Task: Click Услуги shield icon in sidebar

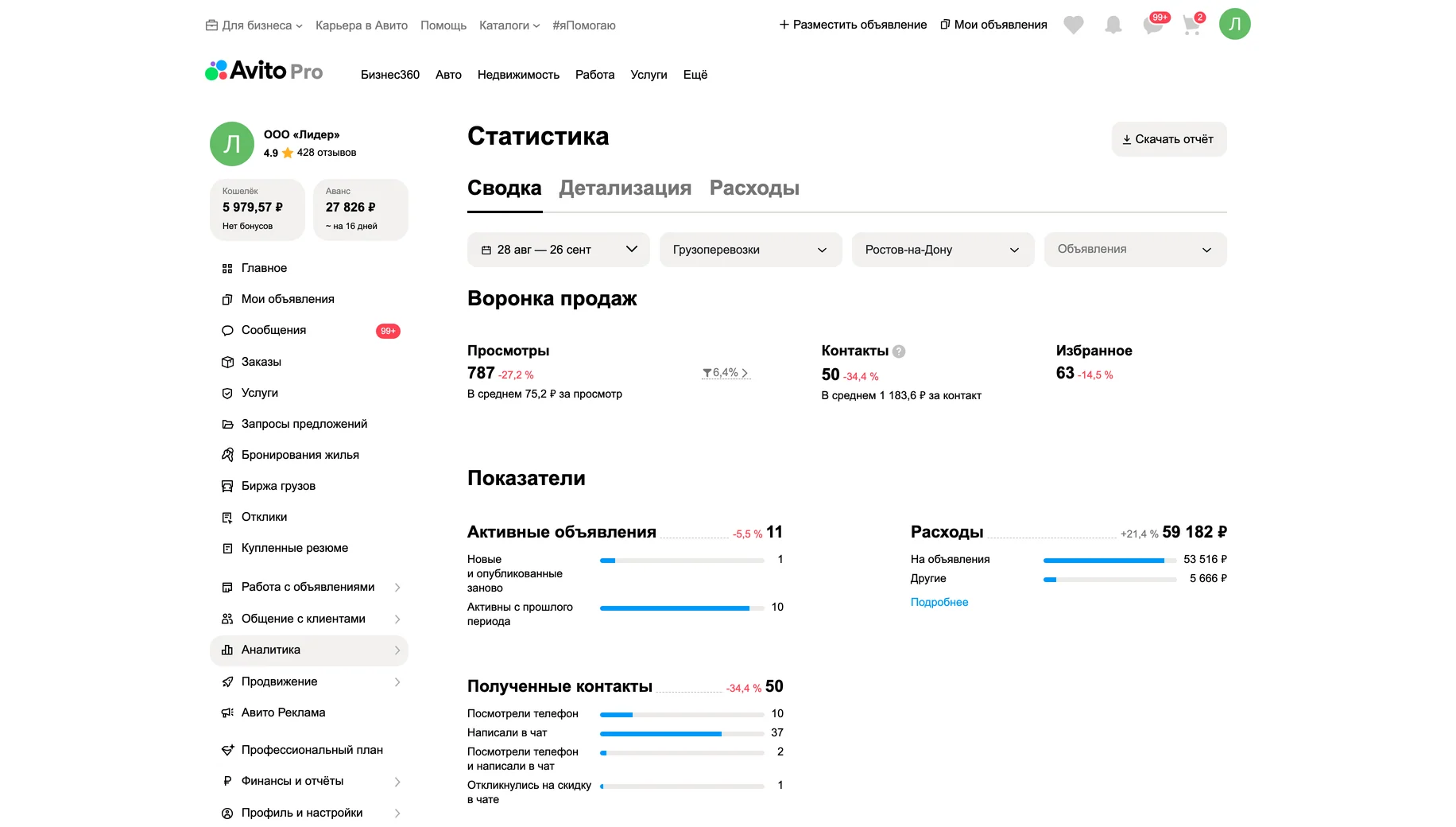Action: tap(227, 394)
